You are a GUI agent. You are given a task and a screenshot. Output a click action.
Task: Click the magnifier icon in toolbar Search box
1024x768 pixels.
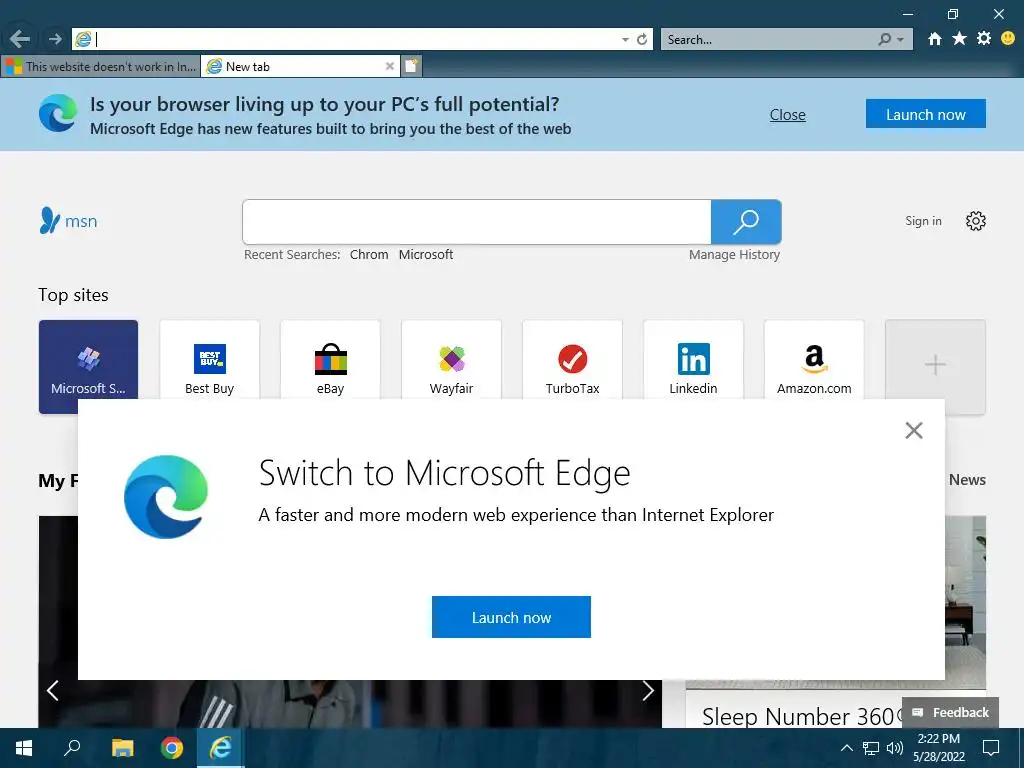point(884,39)
